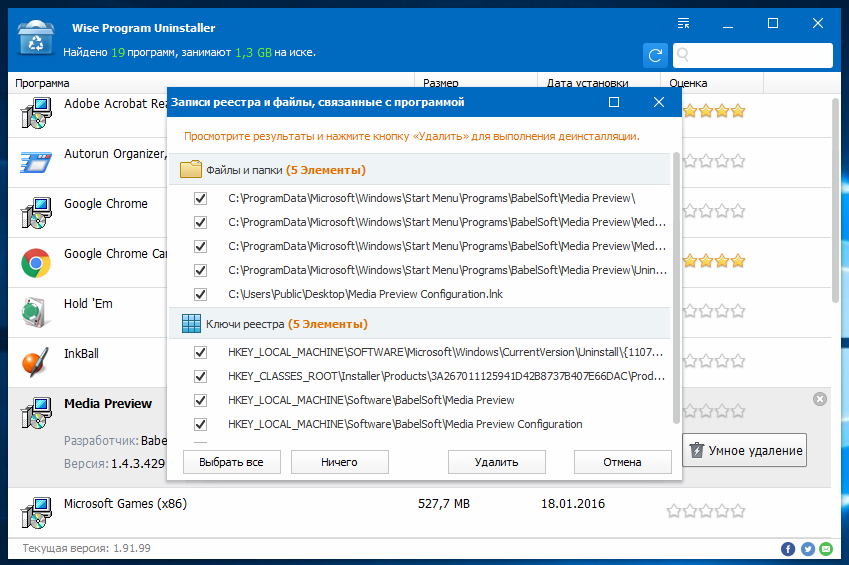Click the Hold 'Em game icon
The height and width of the screenshot is (565, 849).
tap(36, 313)
